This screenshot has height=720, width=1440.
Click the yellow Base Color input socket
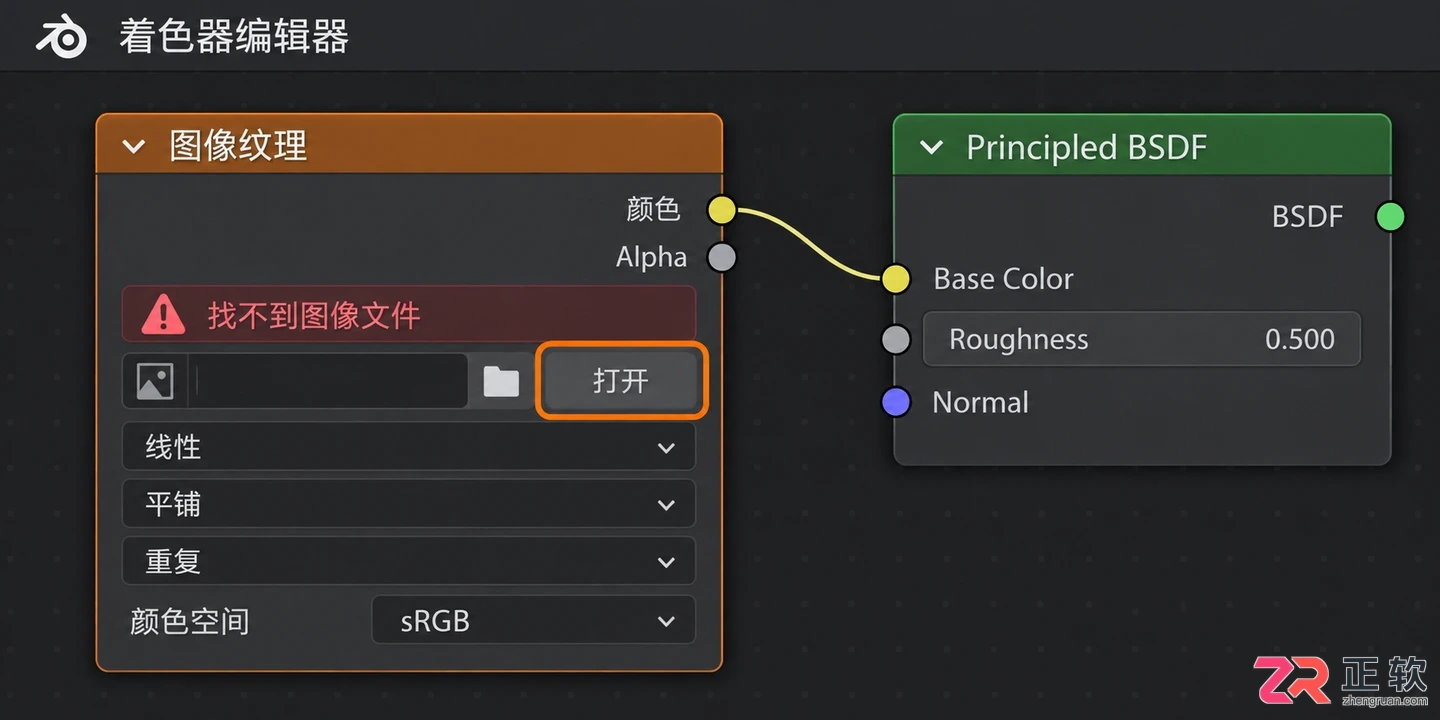click(x=896, y=279)
